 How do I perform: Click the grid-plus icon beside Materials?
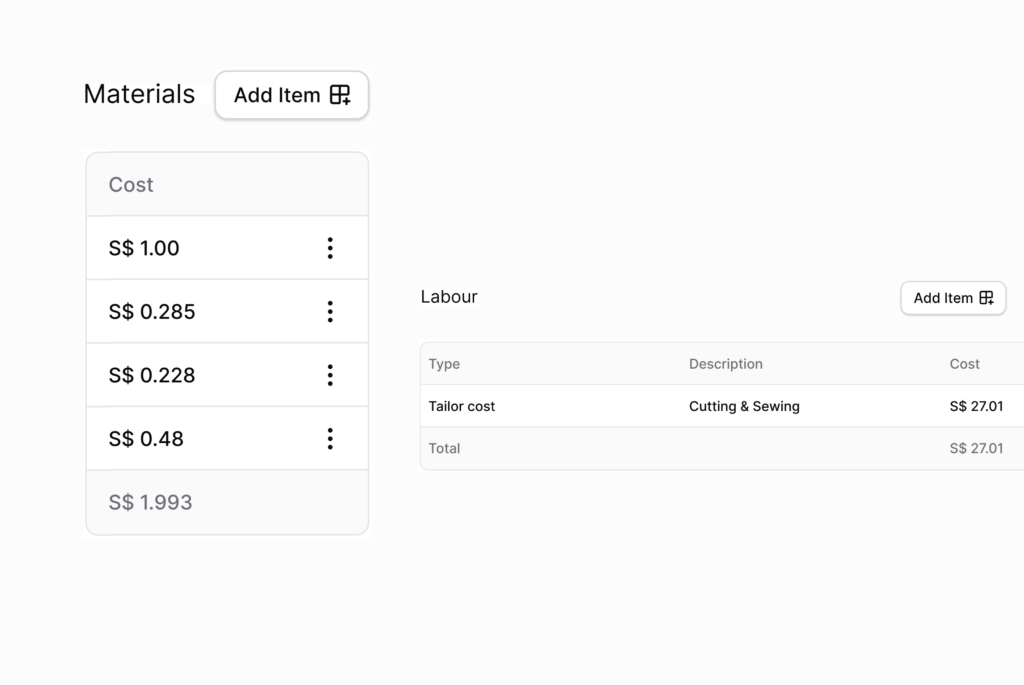[x=340, y=96]
